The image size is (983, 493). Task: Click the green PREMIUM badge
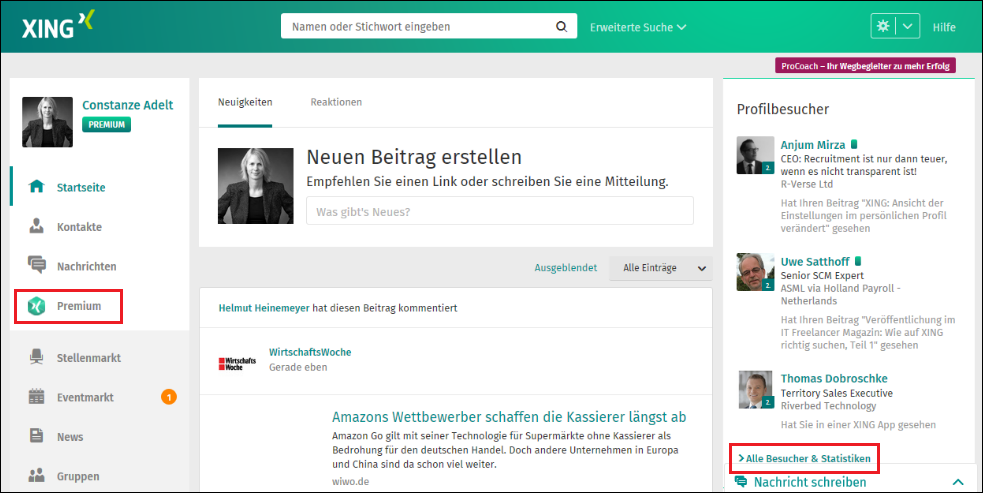[107, 124]
